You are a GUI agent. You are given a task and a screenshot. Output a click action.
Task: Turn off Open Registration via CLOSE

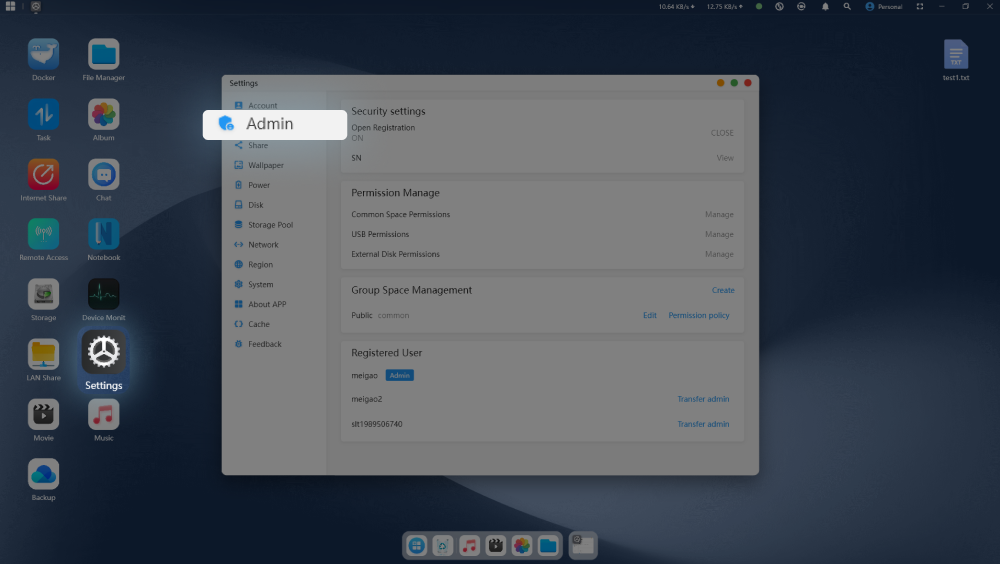(x=722, y=133)
